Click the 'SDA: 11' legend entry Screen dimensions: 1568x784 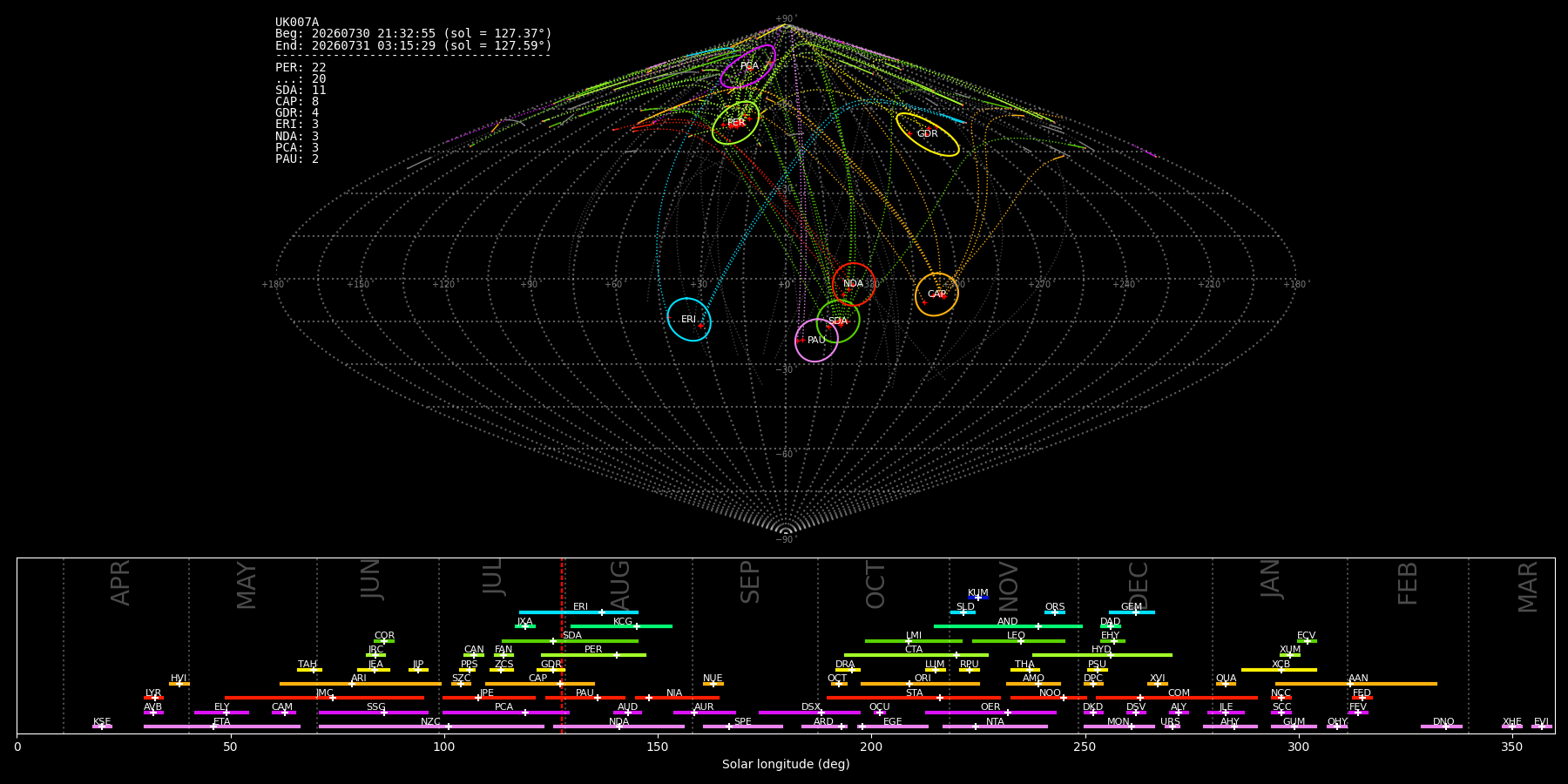301,90
